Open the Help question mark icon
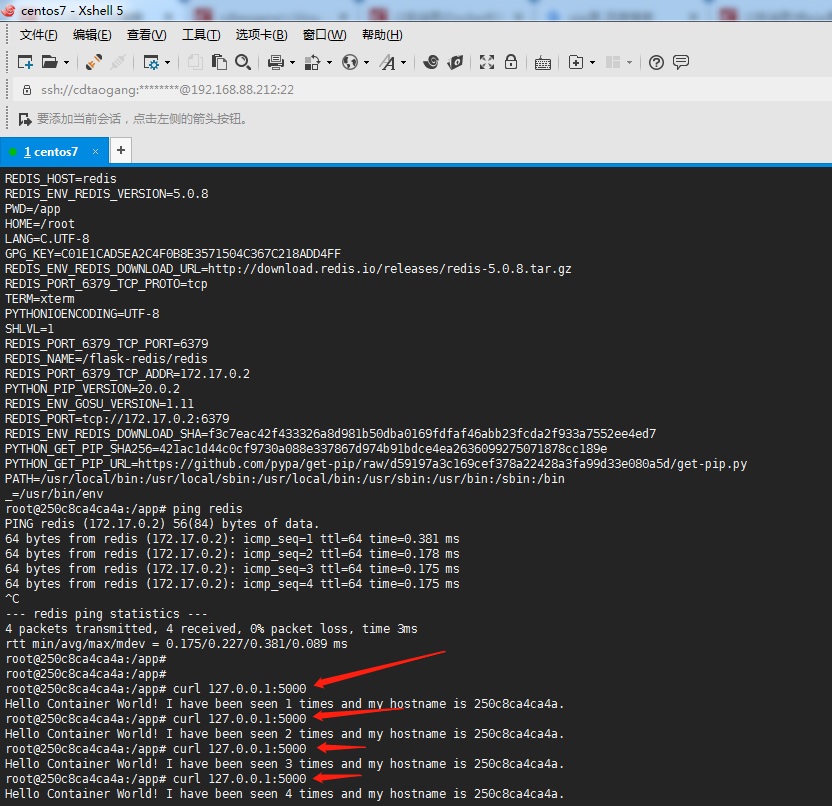This screenshot has width=832, height=806. point(656,63)
